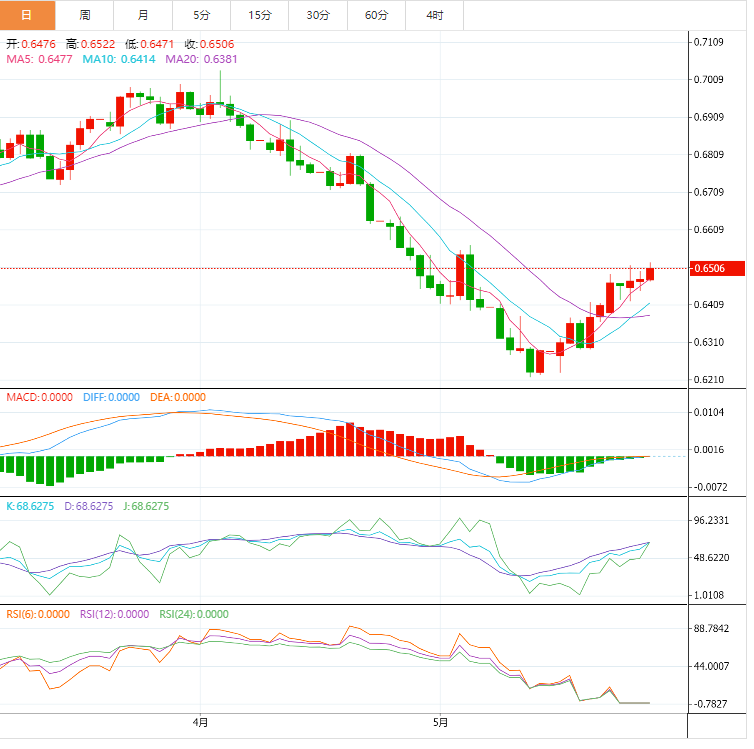This screenshot has height=749, width=754.
Task: Click the 0.6310 price axis label
Action: (x=709, y=342)
